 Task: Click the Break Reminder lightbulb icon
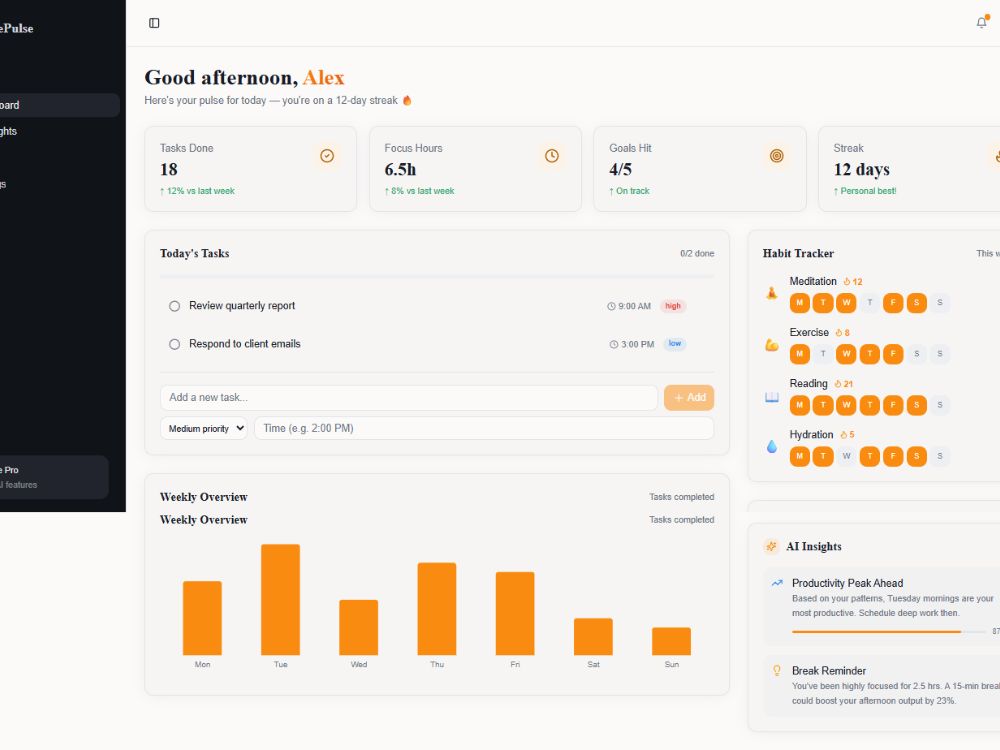click(777, 670)
